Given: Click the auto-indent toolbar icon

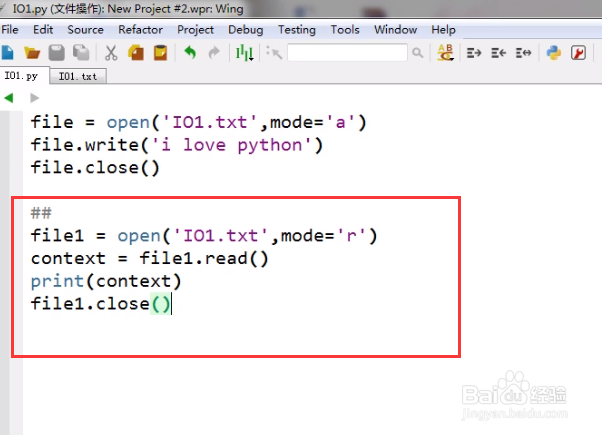Looking at the screenshot, I should [x=523, y=53].
